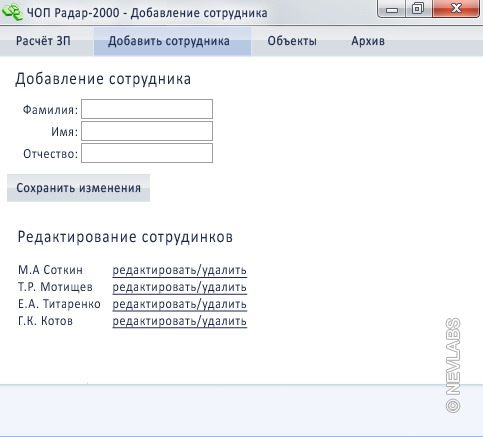Edit or delete employee М.А Соткин
The image size is (483, 437).
tap(180, 270)
